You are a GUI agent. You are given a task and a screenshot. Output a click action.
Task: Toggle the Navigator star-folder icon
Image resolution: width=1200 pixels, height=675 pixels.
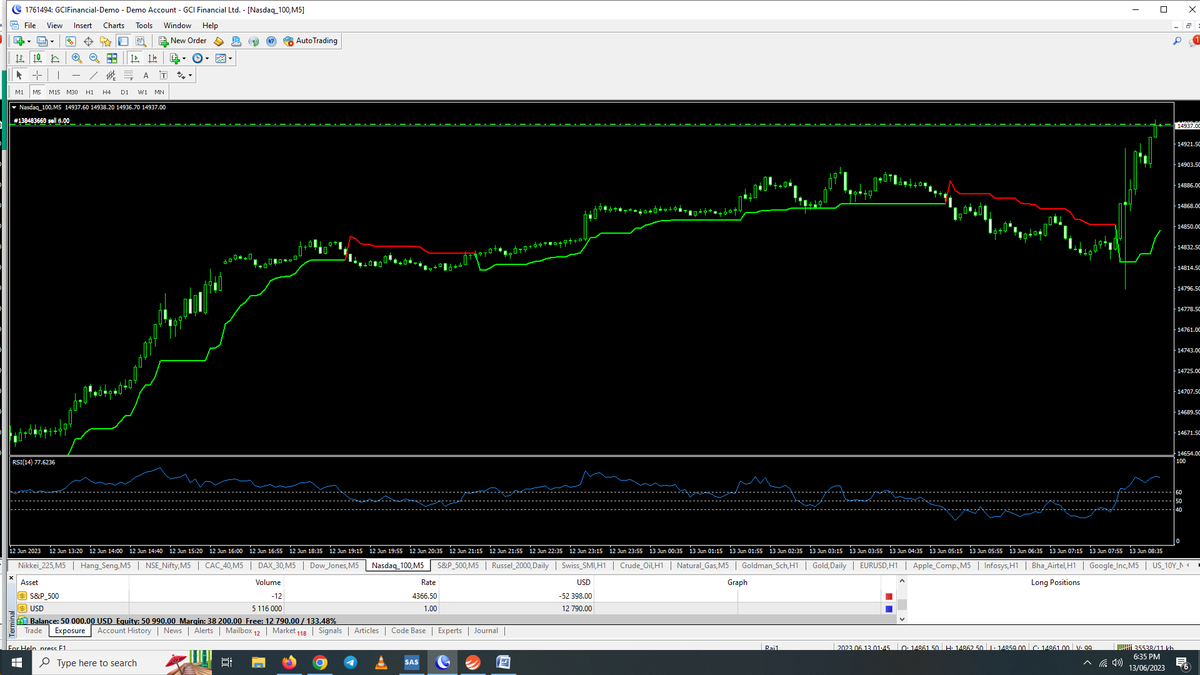(x=105, y=41)
